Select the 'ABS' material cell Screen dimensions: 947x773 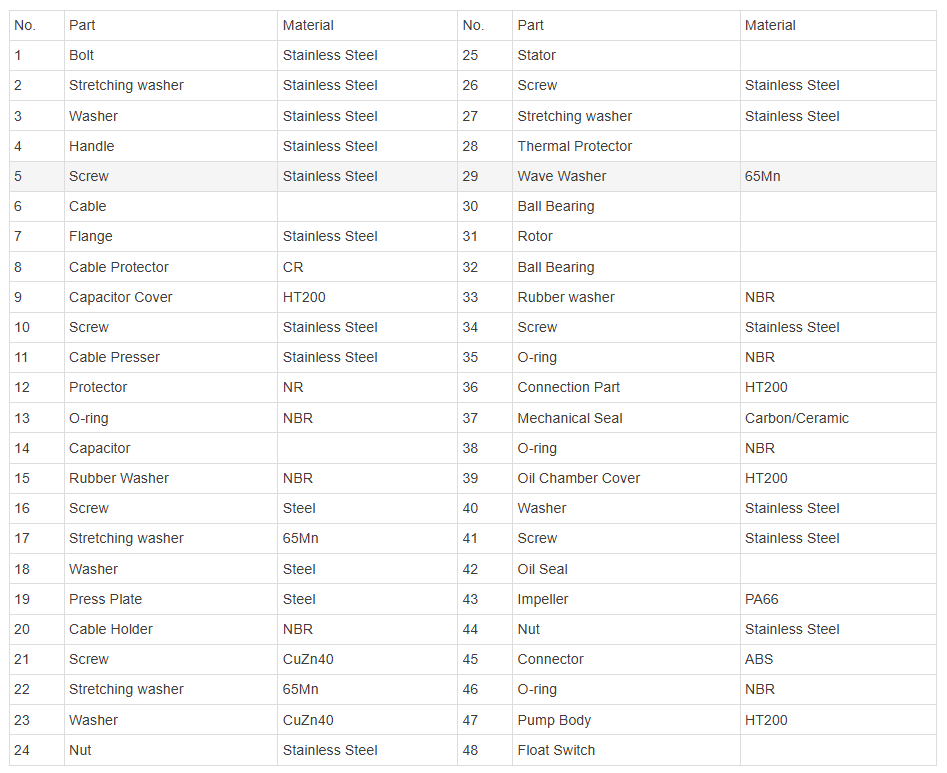pos(838,659)
